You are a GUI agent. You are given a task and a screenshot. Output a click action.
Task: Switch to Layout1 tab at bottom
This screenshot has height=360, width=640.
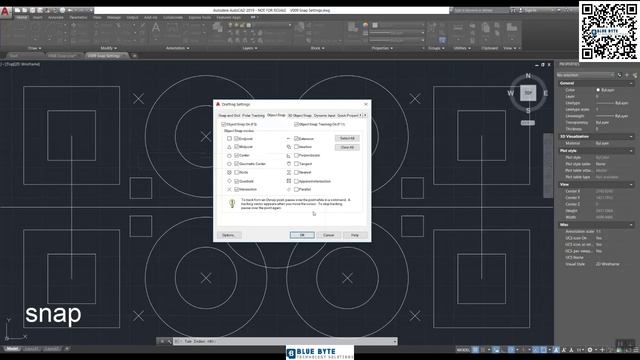(31, 349)
